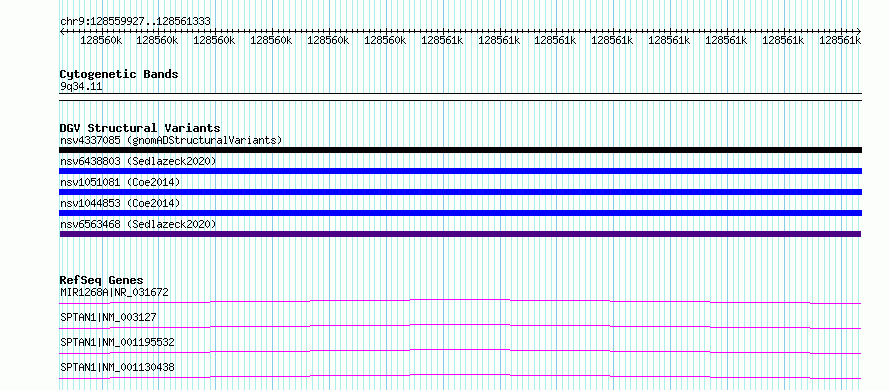Click the RefSeq Genes track title
The width and height of the screenshot is (890, 390).
pyautogui.click(x=101, y=280)
